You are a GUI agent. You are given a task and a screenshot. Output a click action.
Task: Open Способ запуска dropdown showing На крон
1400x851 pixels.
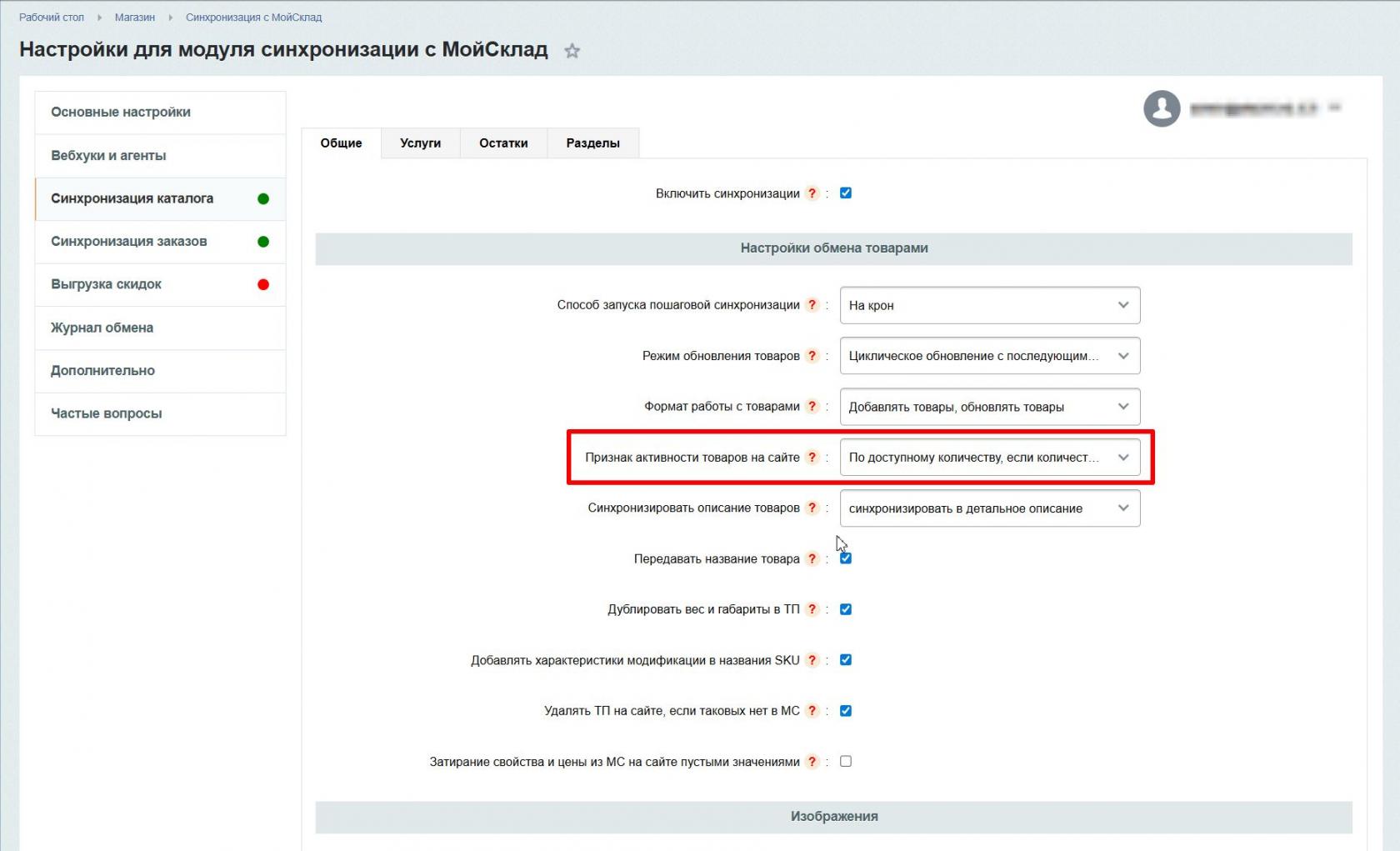click(x=990, y=305)
